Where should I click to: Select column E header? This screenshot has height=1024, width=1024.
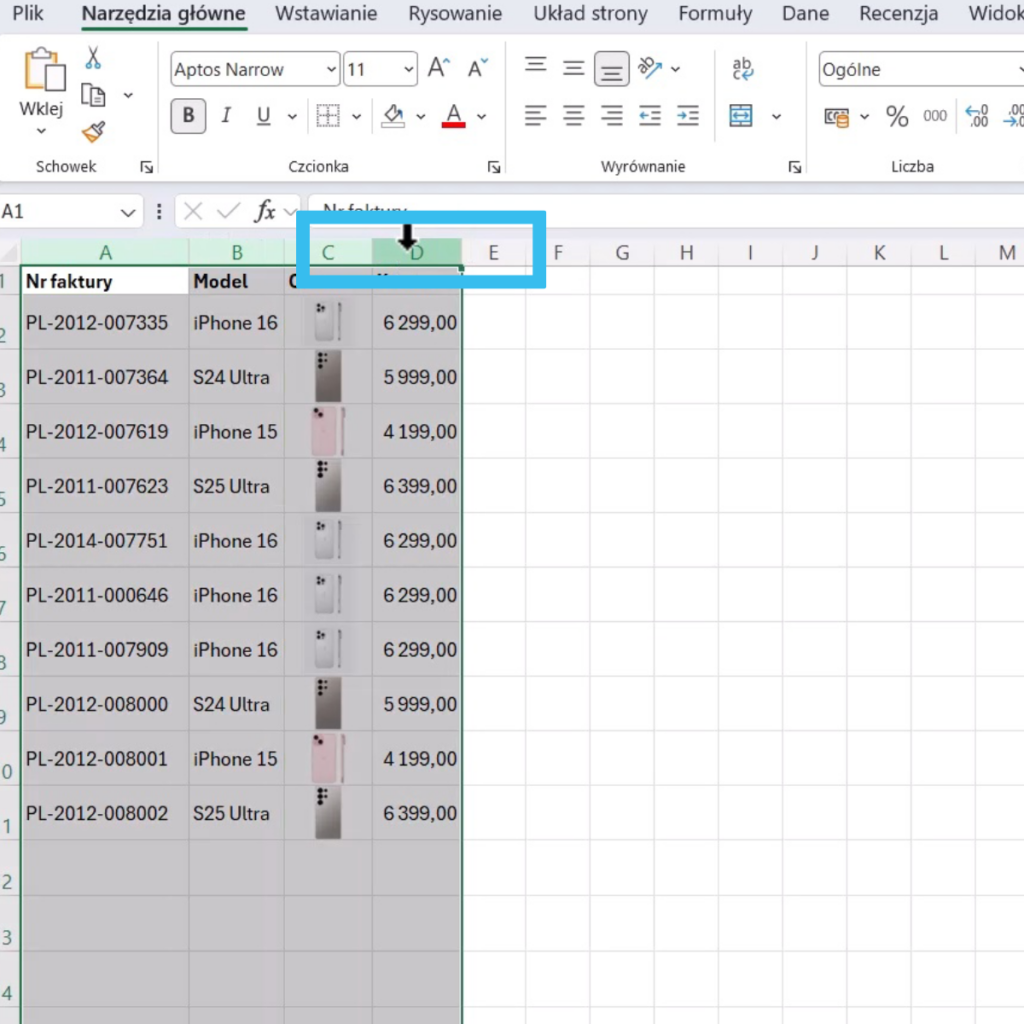tap(493, 253)
